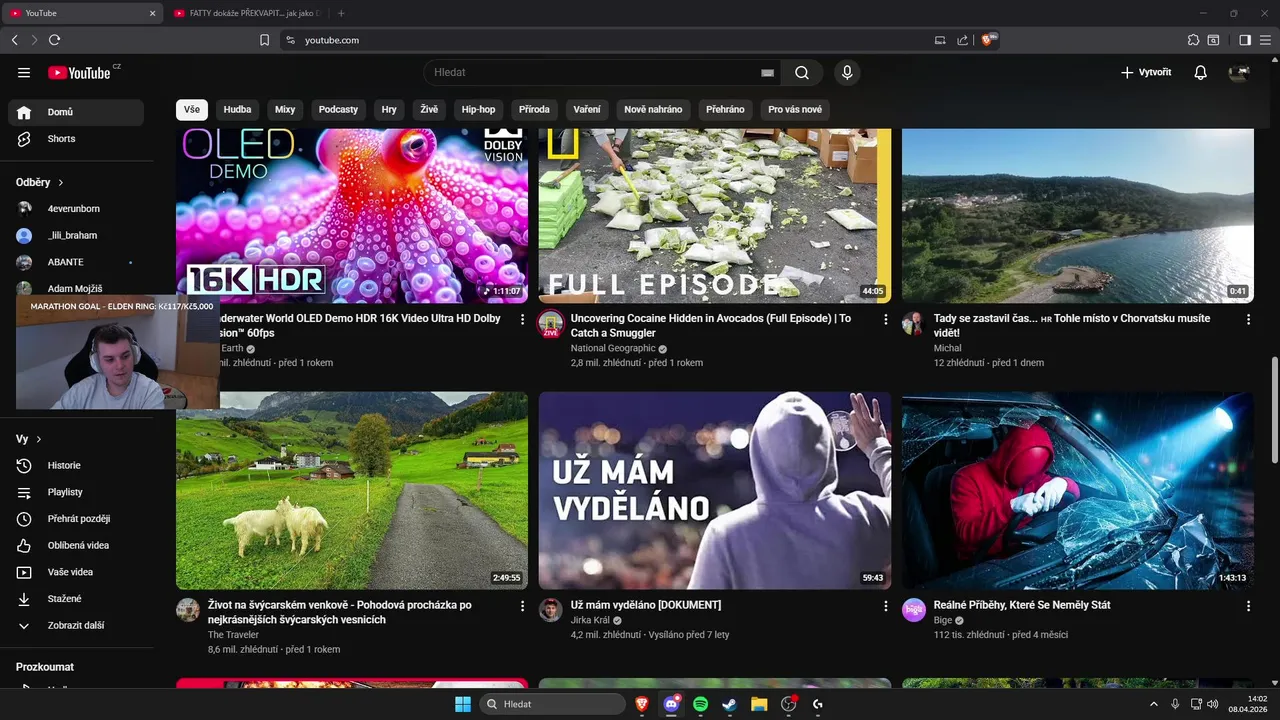Click the search magnifier button
This screenshot has width=1280, height=720.
click(x=802, y=72)
